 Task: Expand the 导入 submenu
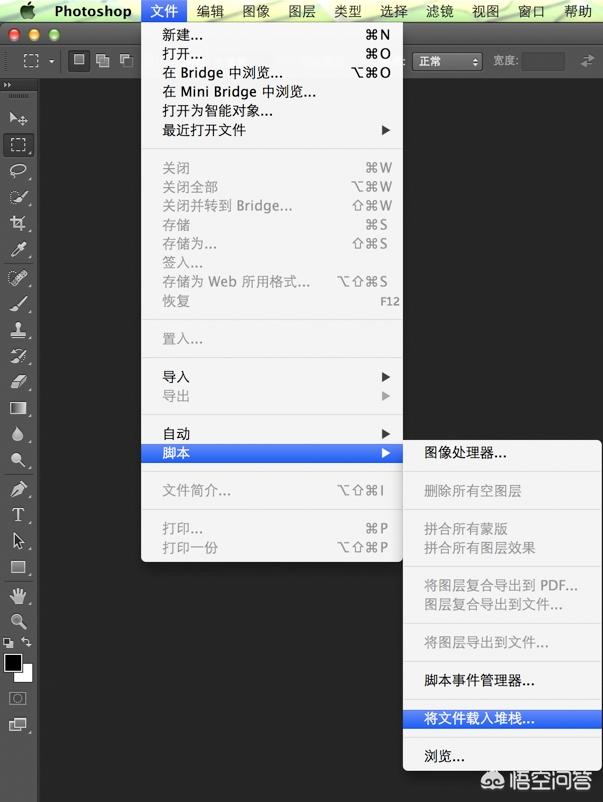point(272,377)
